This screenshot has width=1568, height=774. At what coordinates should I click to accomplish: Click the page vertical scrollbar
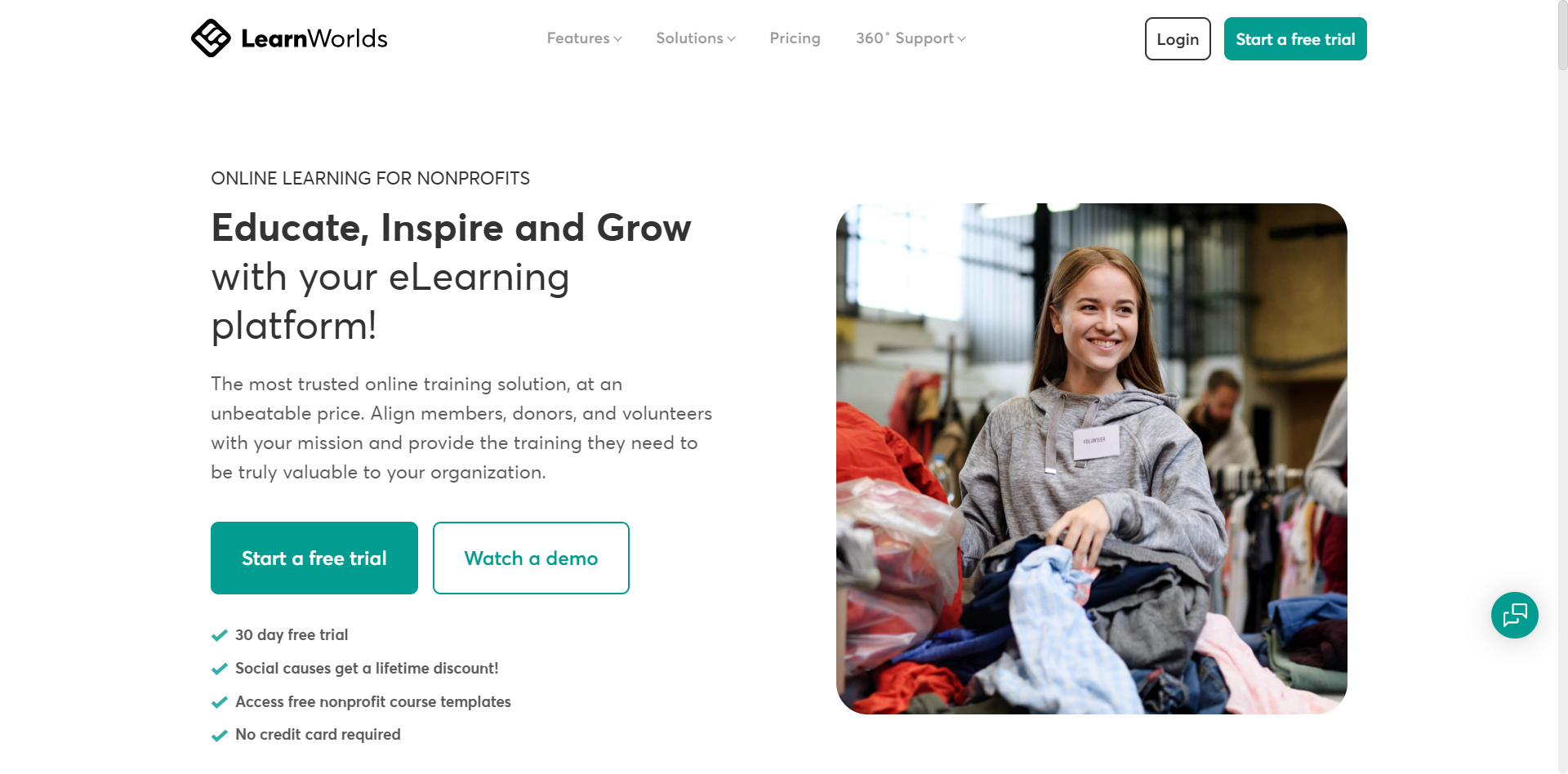point(1562,387)
